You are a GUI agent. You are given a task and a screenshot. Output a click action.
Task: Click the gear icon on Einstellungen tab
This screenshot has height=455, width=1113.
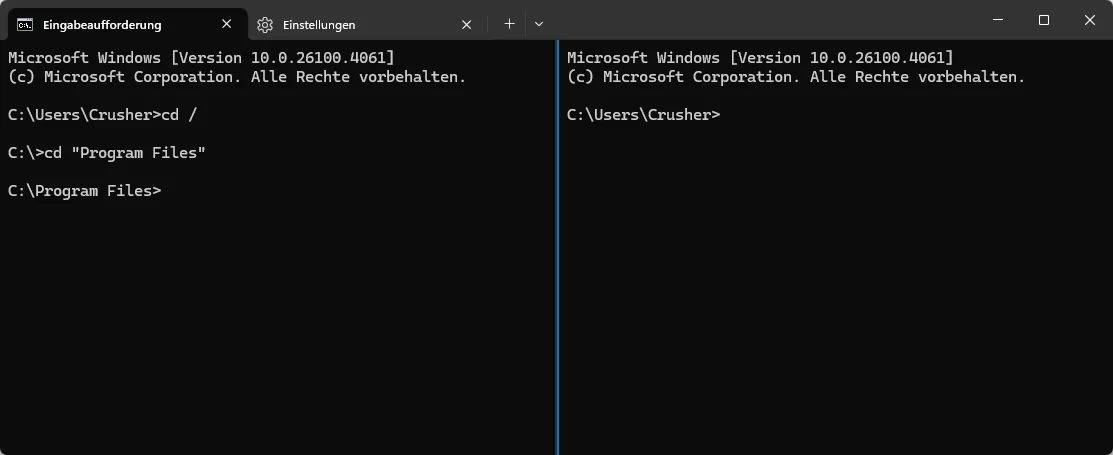(x=265, y=25)
